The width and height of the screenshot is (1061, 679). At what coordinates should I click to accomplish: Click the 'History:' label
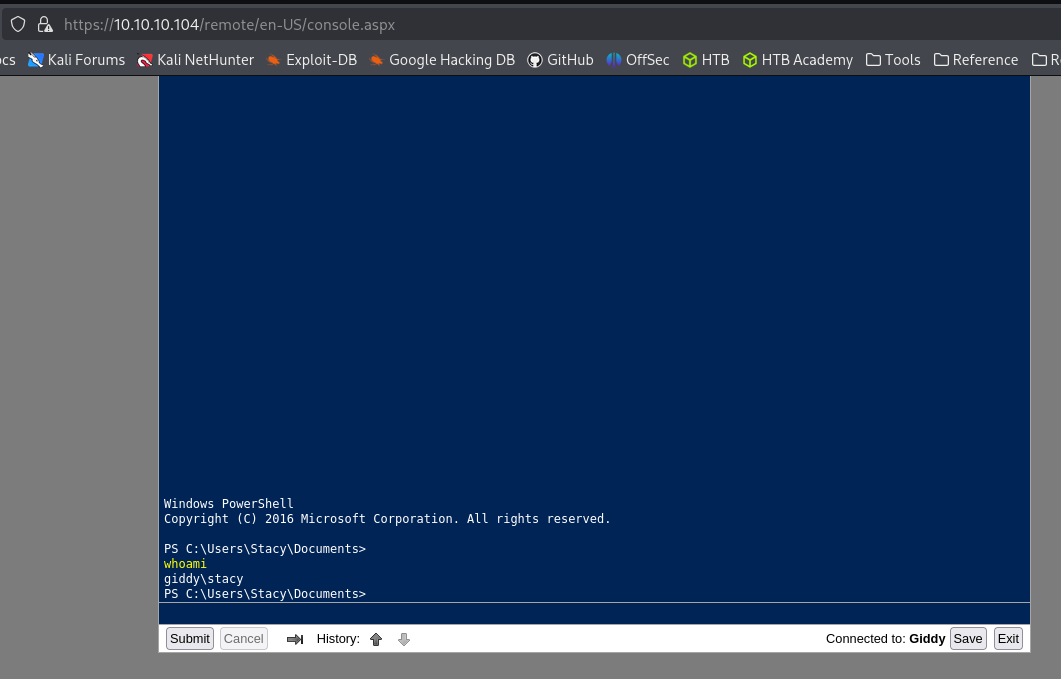pos(338,639)
